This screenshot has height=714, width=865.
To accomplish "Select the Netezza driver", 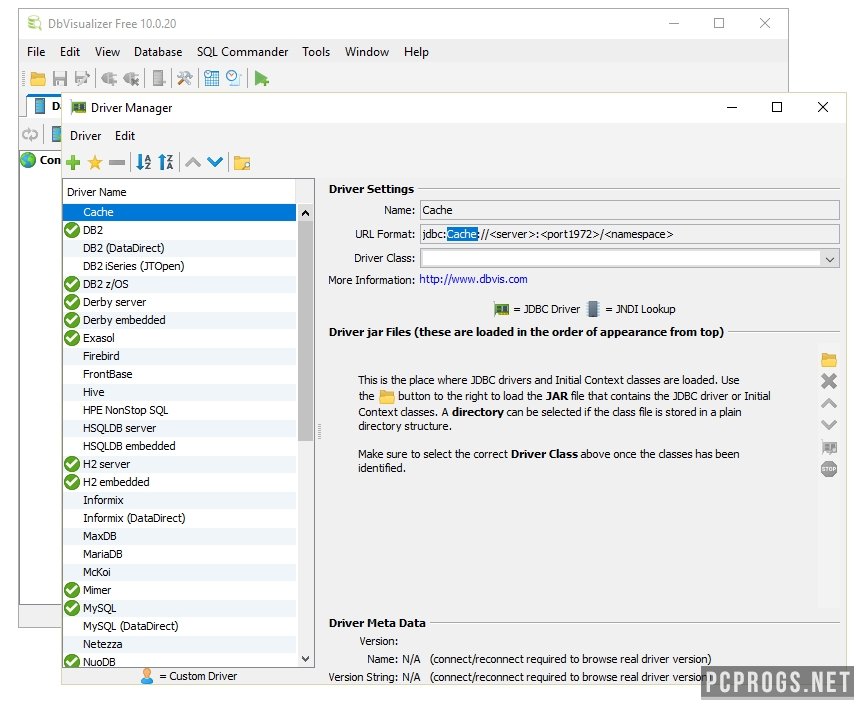I will (x=179, y=644).
